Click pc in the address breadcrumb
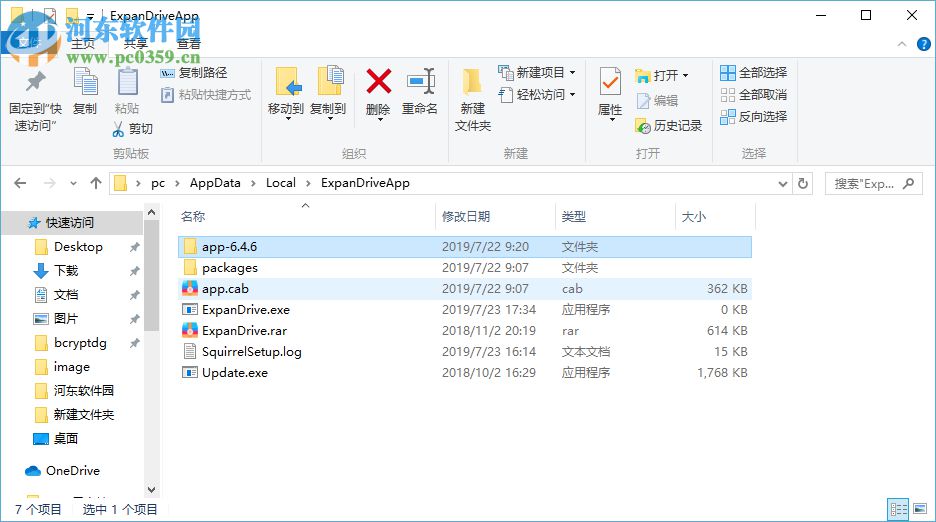The height and width of the screenshot is (522, 936). click(x=158, y=183)
